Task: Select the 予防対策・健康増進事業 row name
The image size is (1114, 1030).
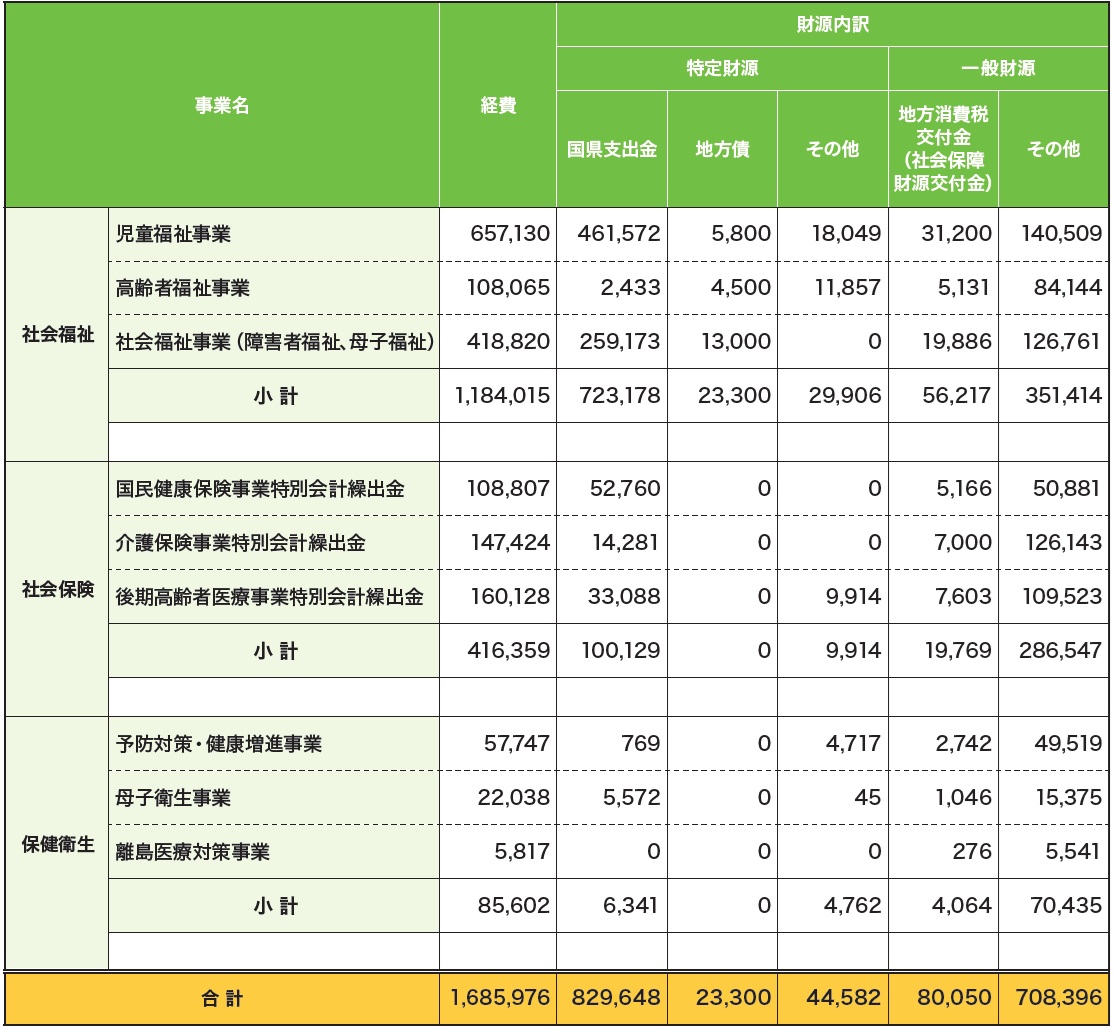Action: [219, 744]
